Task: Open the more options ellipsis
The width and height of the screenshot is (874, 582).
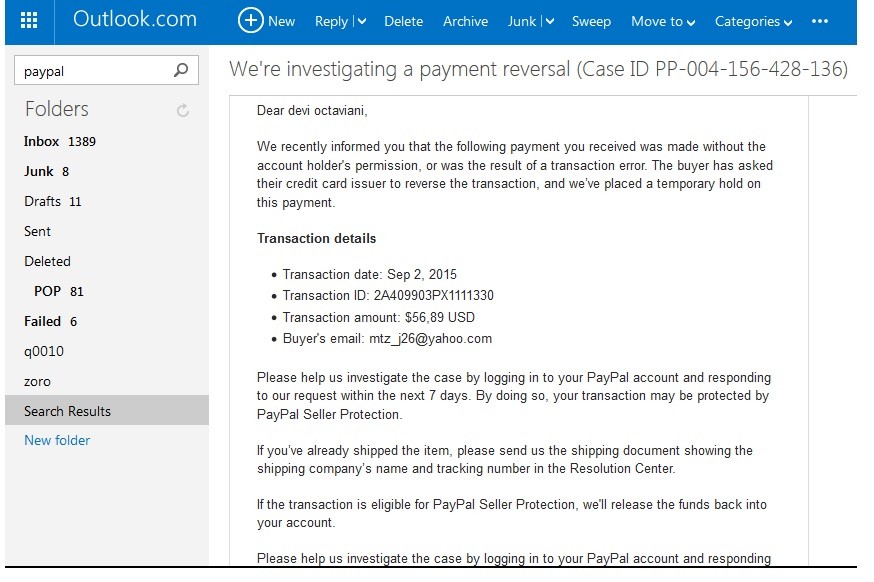Action: point(820,21)
